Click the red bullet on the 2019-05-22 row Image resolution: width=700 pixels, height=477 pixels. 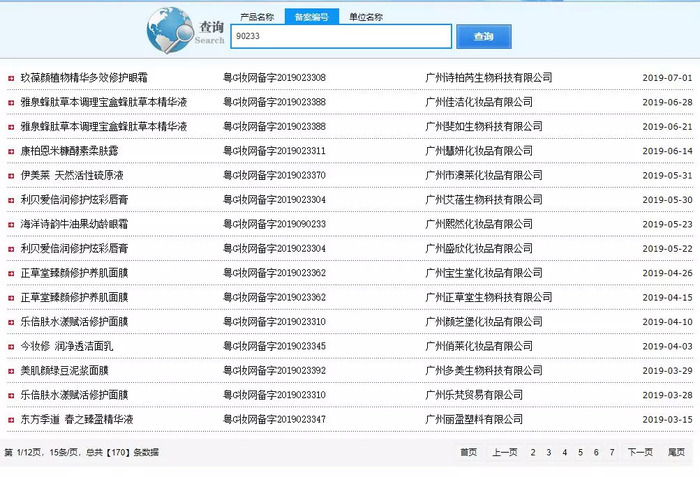click(11, 249)
